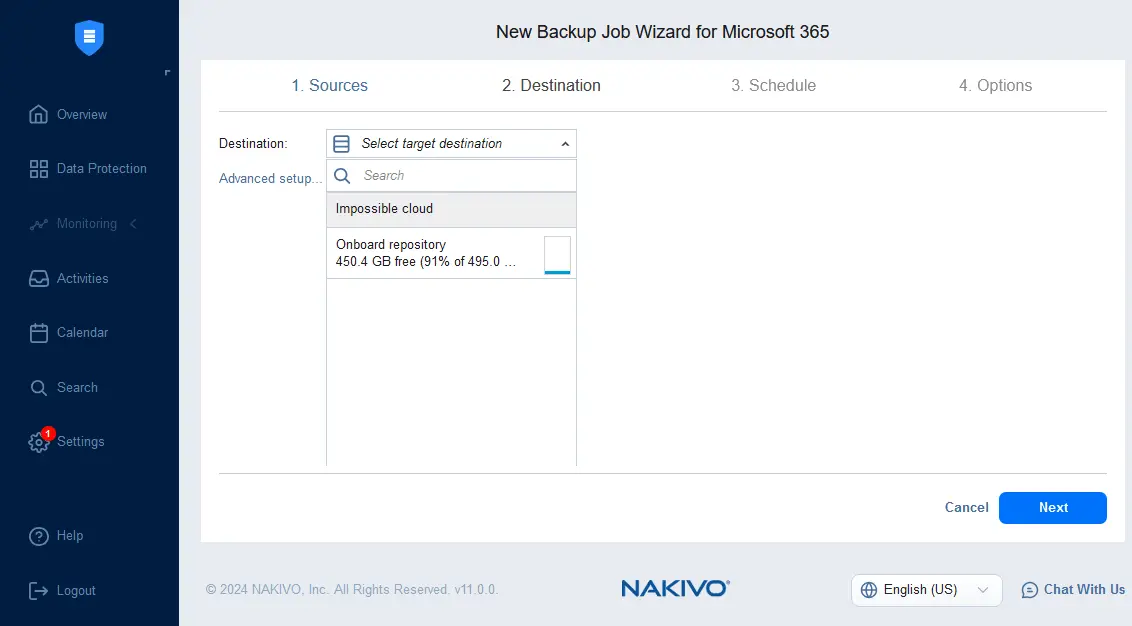Click the repository icon in Destination field
This screenshot has height=626, width=1132.
[341, 144]
